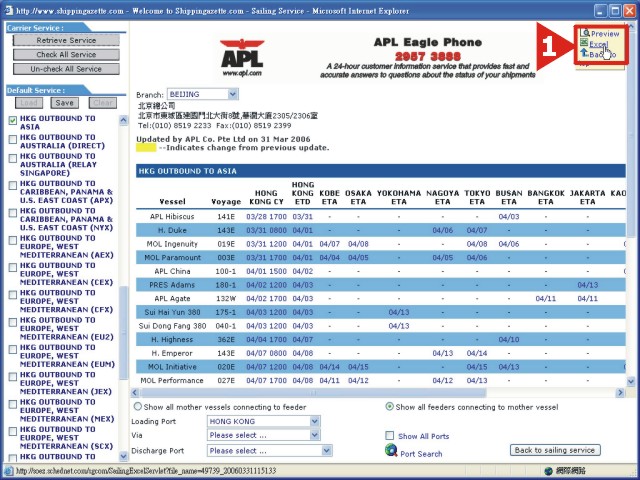Check Europe, West Mediterranean (CEX) service
Viewport: 640px width, 480px height.
point(13,267)
